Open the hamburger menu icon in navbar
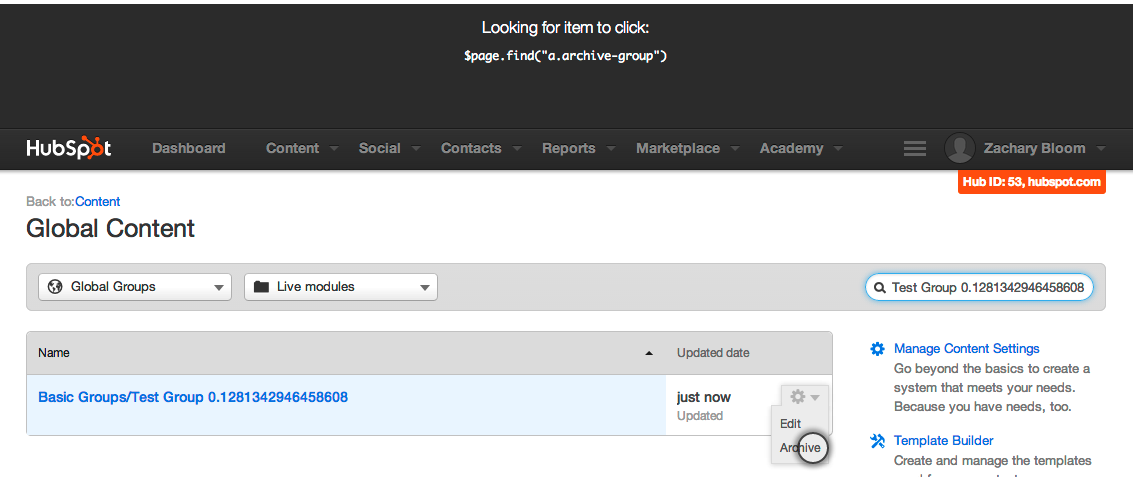The height and width of the screenshot is (477, 1133). point(915,148)
